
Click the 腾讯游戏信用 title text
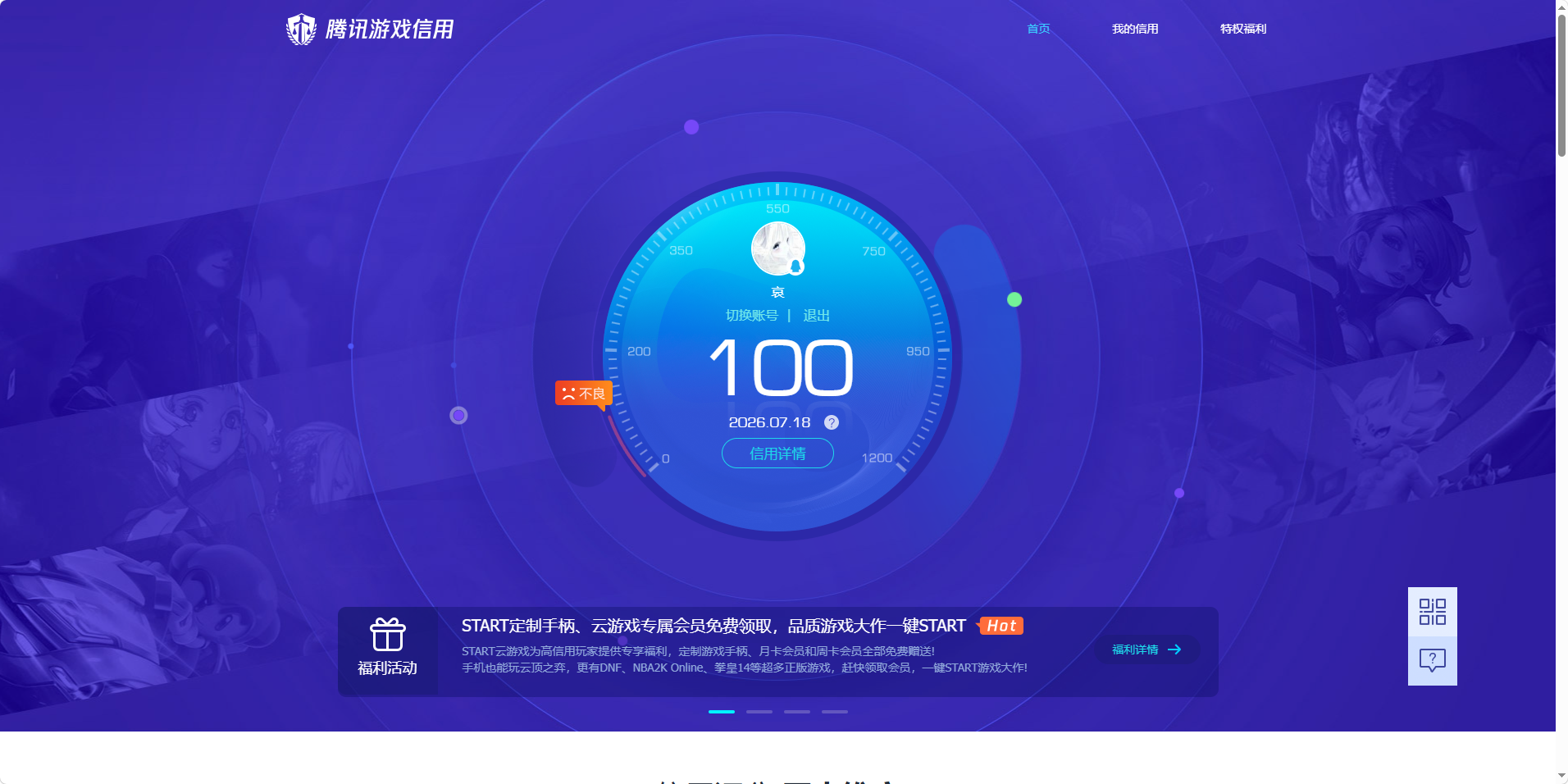tap(390, 30)
